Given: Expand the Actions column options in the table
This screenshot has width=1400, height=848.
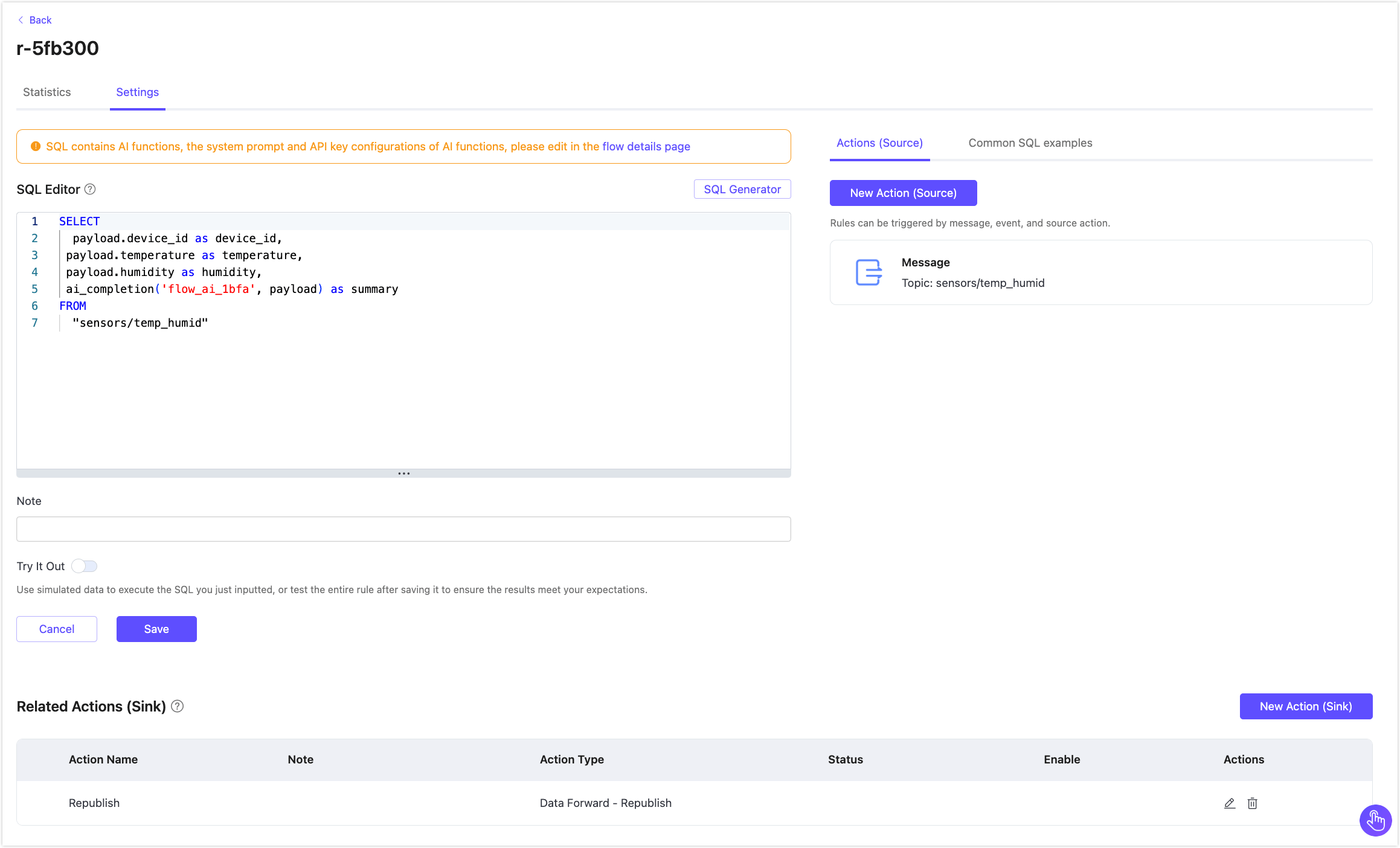Looking at the screenshot, I should (x=1244, y=759).
